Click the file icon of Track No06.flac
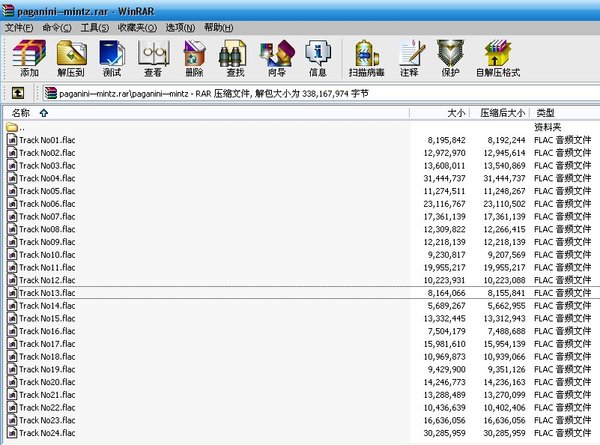The image size is (600, 445). pyautogui.click(x=12, y=204)
